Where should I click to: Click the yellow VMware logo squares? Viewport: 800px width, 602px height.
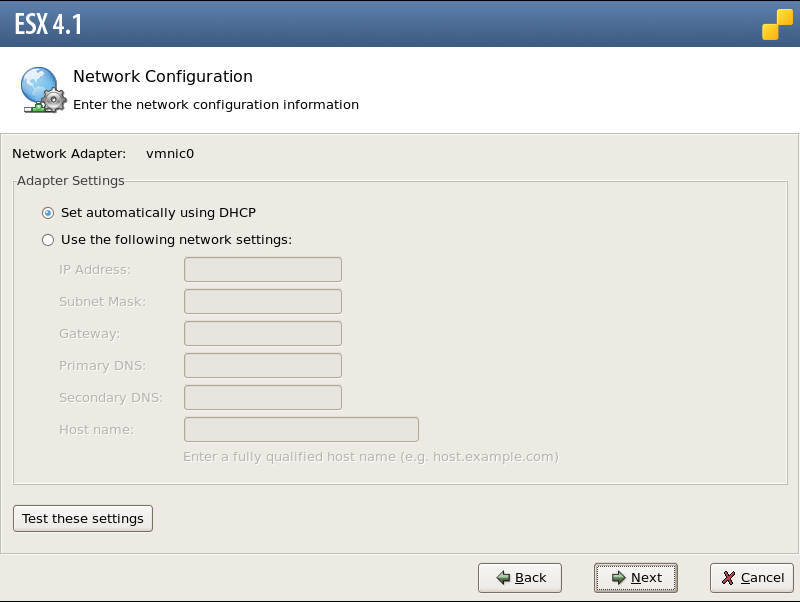pyautogui.click(x=778, y=24)
